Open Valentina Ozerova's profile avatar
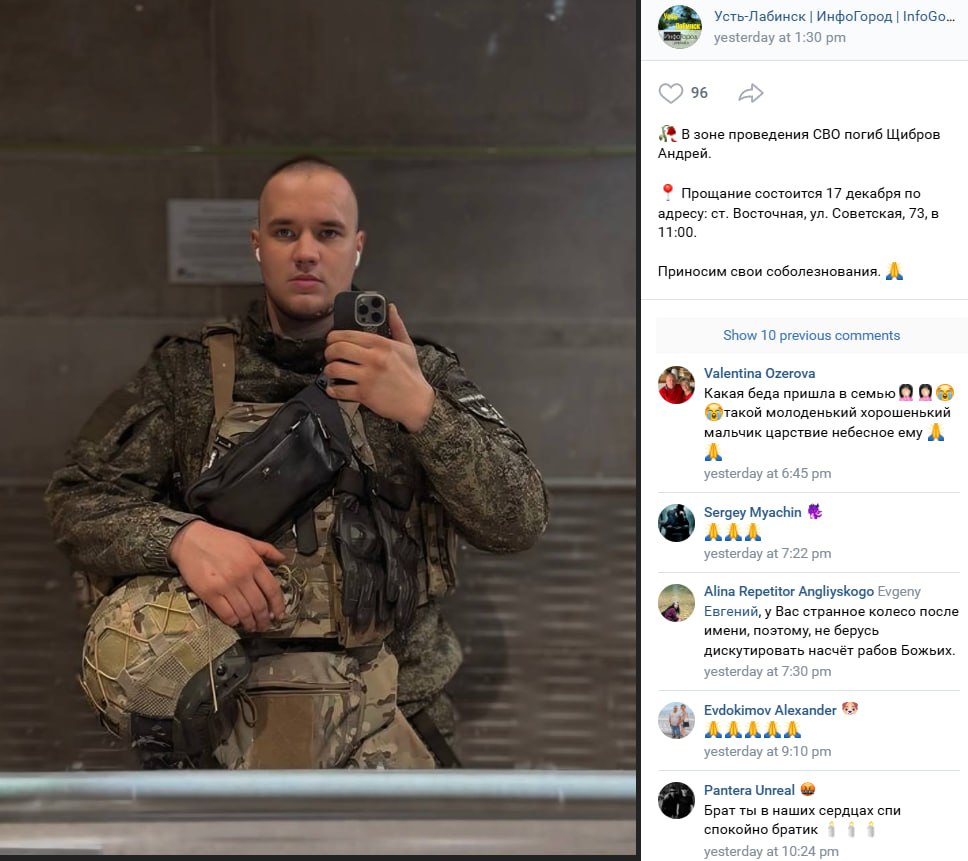Image resolution: width=968 pixels, height=861 pixels. pyautogui.click(x=676, y=385)
